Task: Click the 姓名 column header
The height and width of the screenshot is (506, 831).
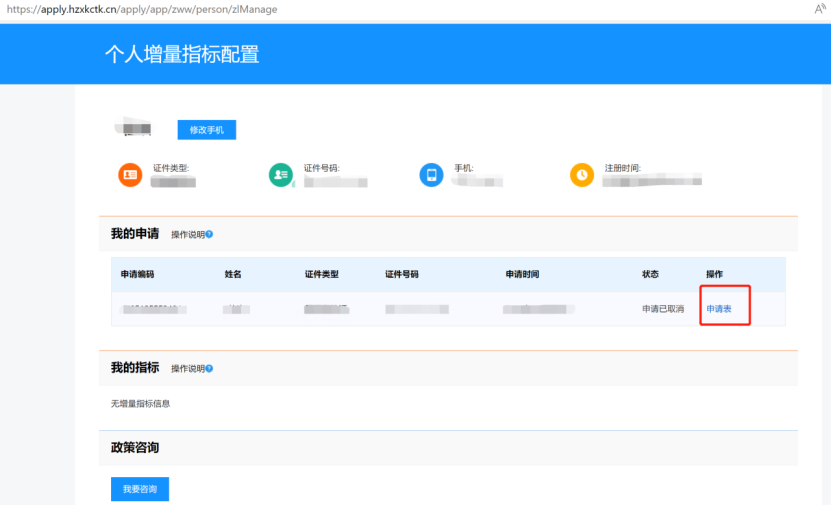Action: tap(233, 274)
